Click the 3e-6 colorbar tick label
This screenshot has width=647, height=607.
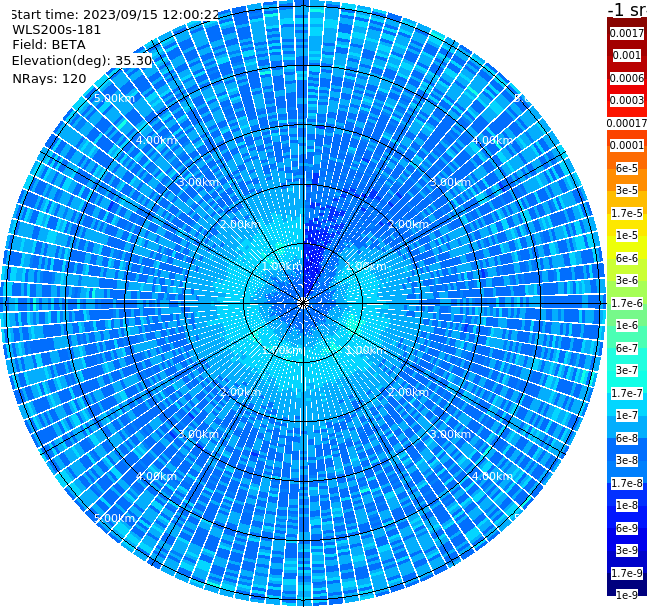pos(627,280)
